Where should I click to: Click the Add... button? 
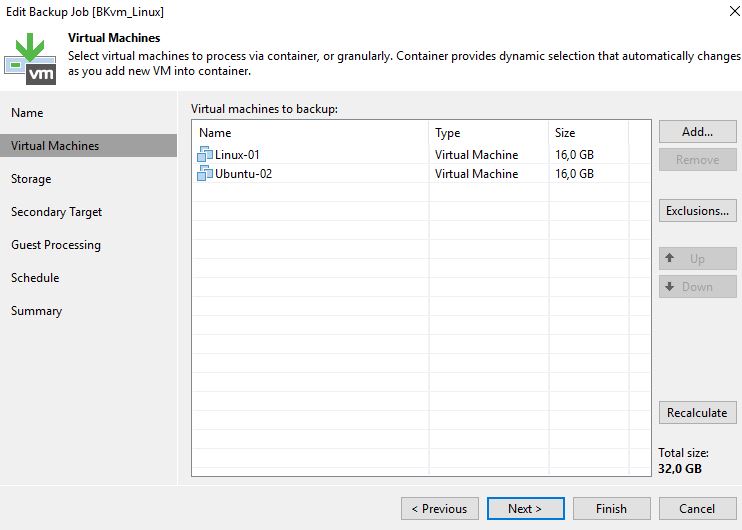tap(698, 132)
